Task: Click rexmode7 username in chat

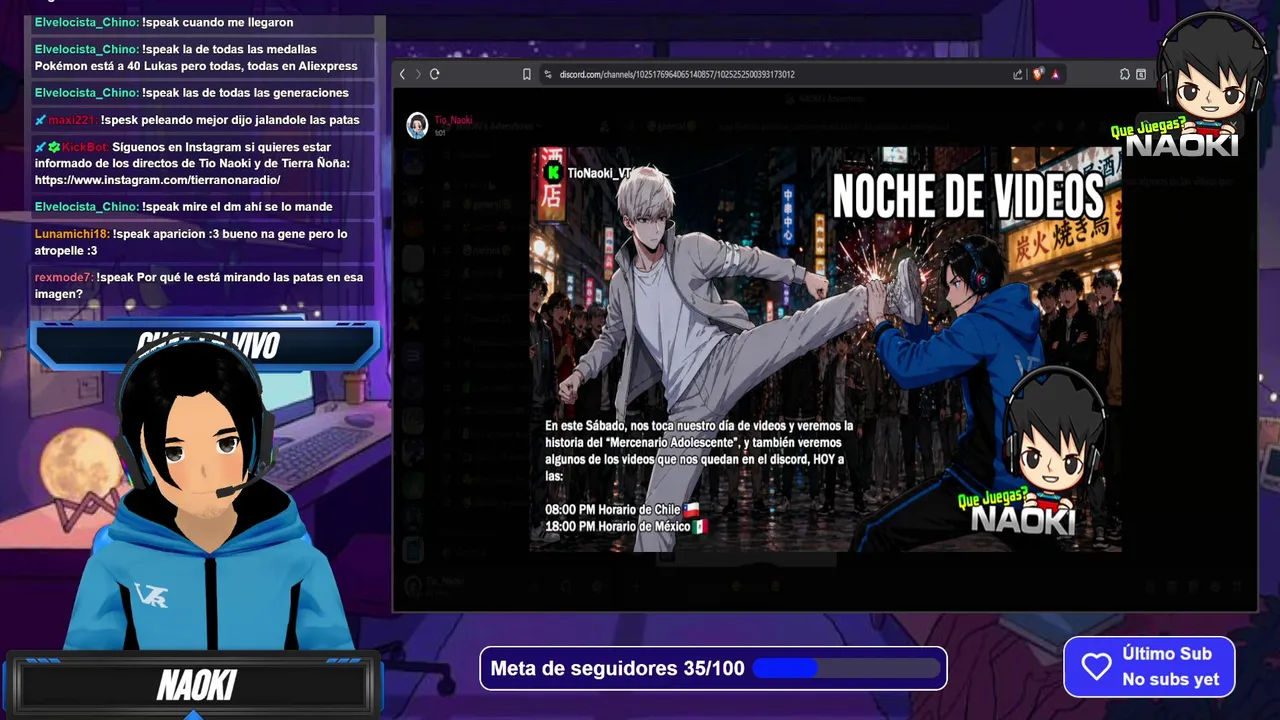Action: [x=64, y=277]
